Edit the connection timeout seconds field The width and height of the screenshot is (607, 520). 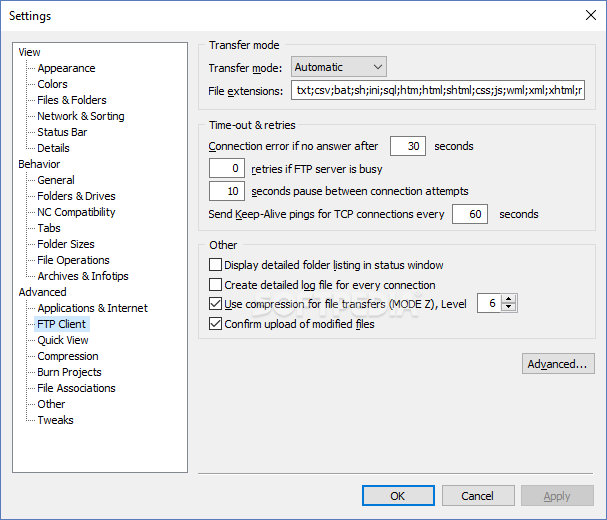(408, 146)
